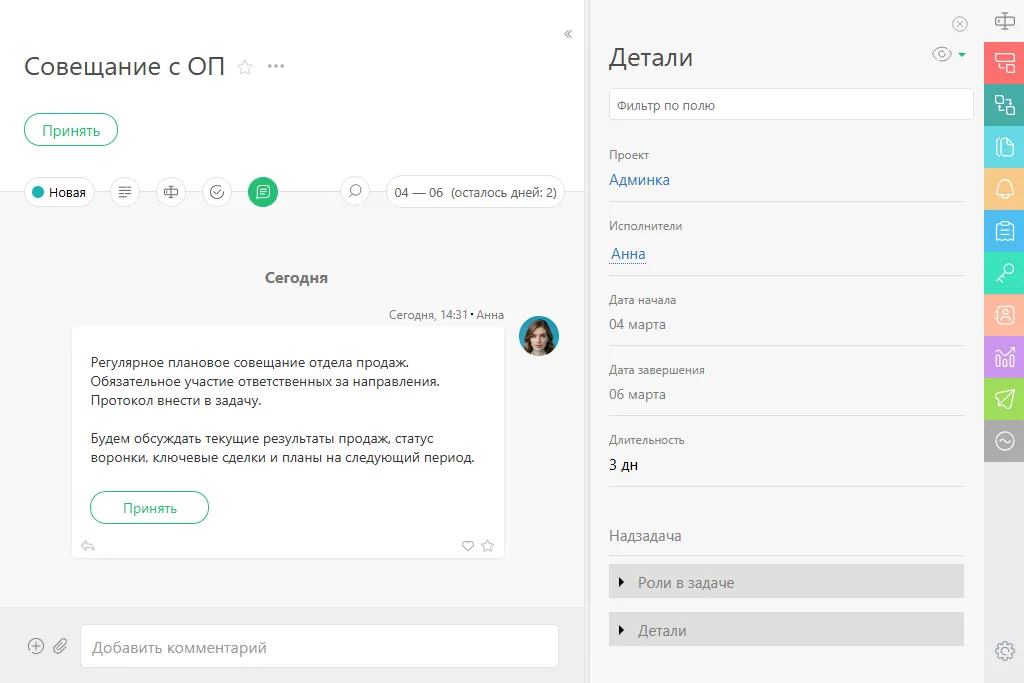Attach a file with the paperclip icon
The width and height of the screenshot is (1024, 683).
coord(60,646)
